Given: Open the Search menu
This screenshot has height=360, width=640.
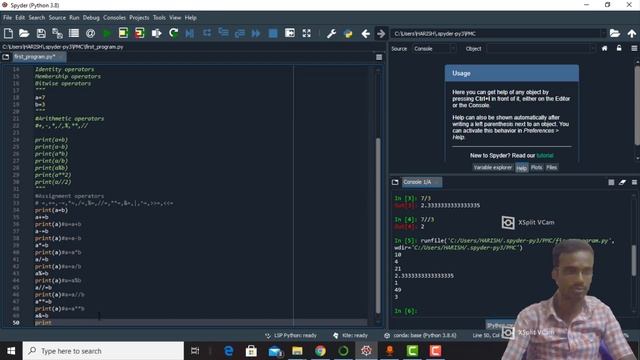Looking at the screenshot, I should [37, 18].
